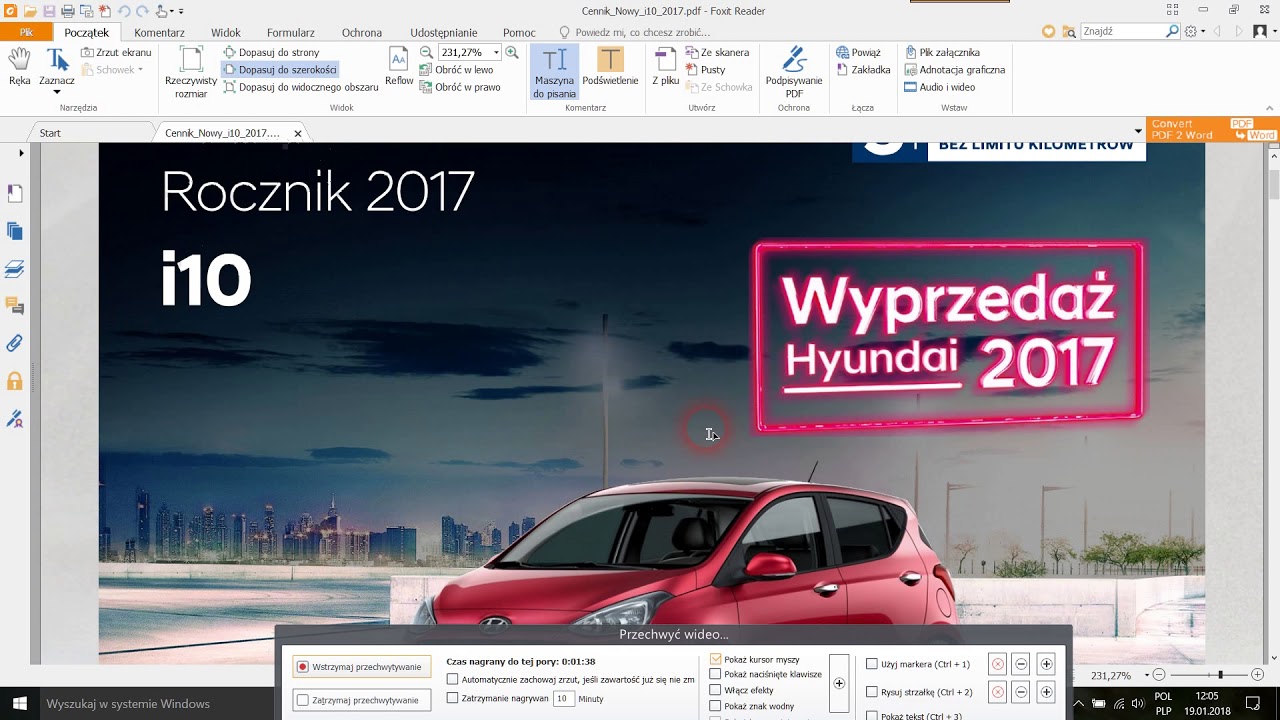The image size is (1280, 720).
Task: Toggle Pokaż kursor myszy checkbox
Action: pos(715,660)
